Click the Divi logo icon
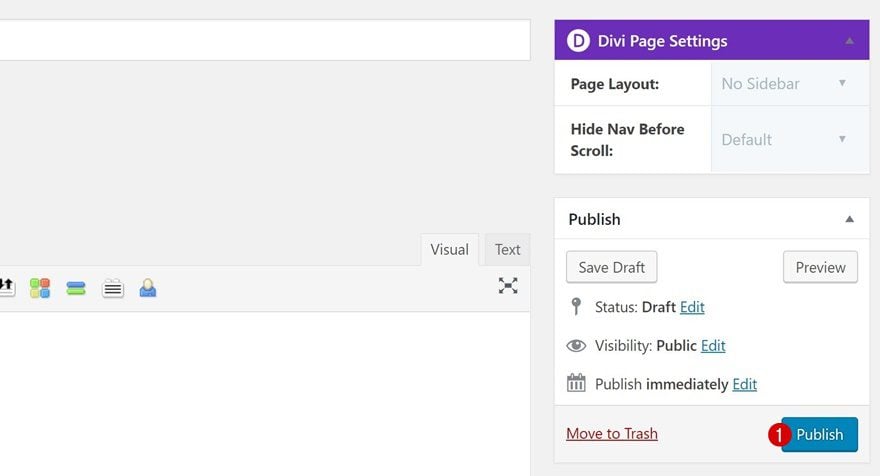Image resolution: width=880 pixels, height=476 pixels. click(x=578, y=41)
